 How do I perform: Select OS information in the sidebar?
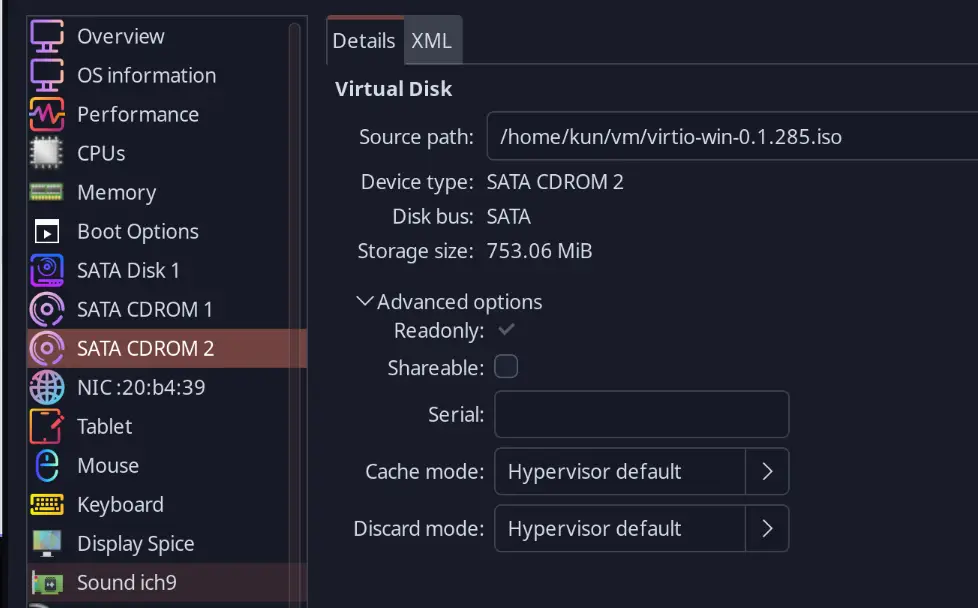146,75
